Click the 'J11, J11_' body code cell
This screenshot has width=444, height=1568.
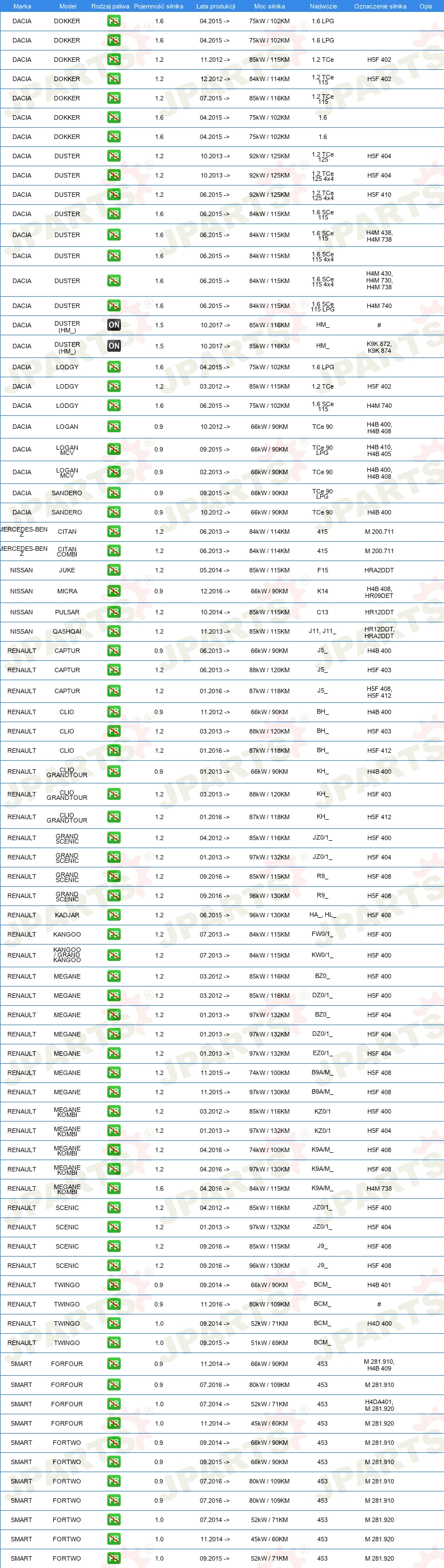pyautogui.click(x=322, y=631)
